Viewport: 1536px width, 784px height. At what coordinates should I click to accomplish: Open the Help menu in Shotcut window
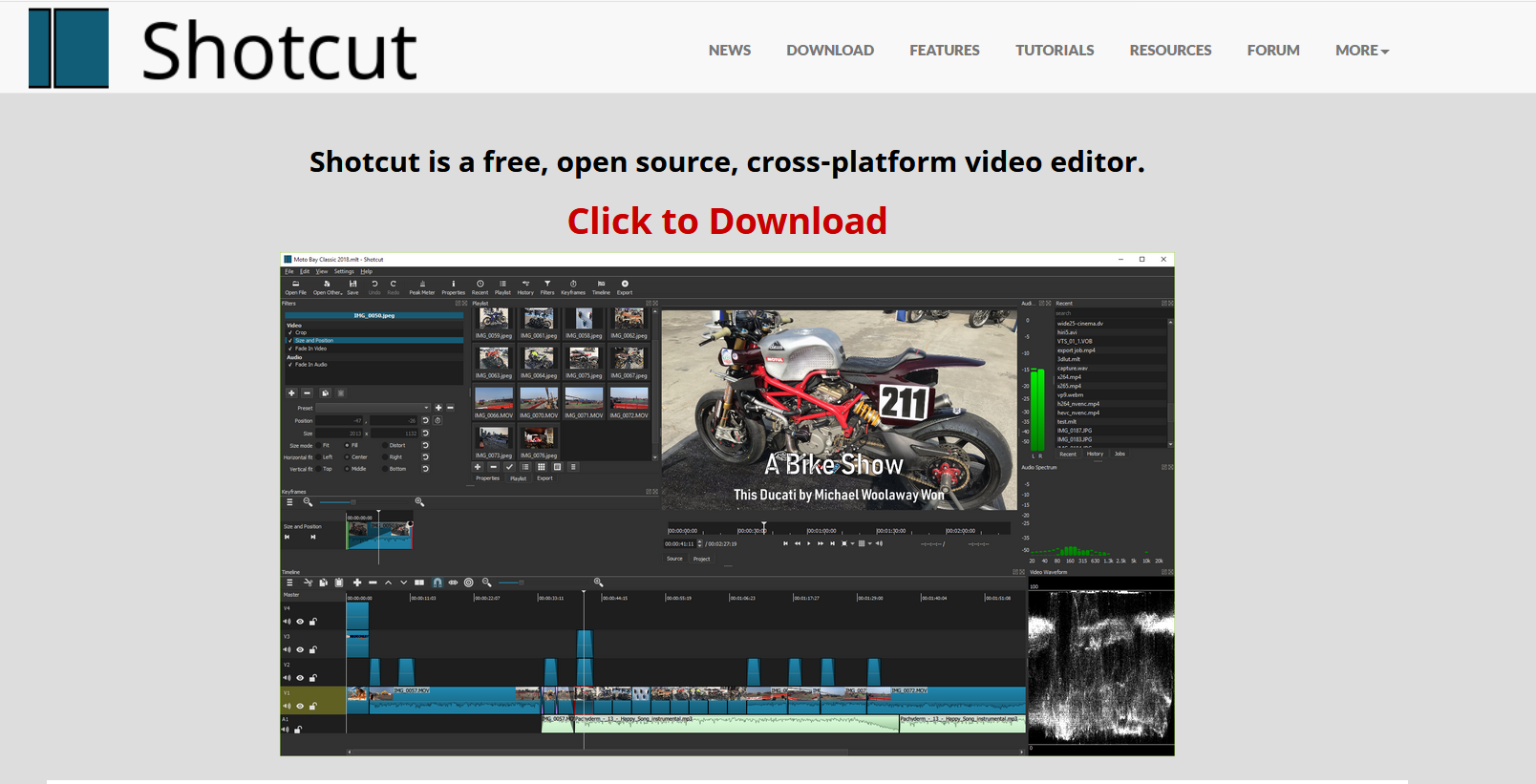point(367,271)
